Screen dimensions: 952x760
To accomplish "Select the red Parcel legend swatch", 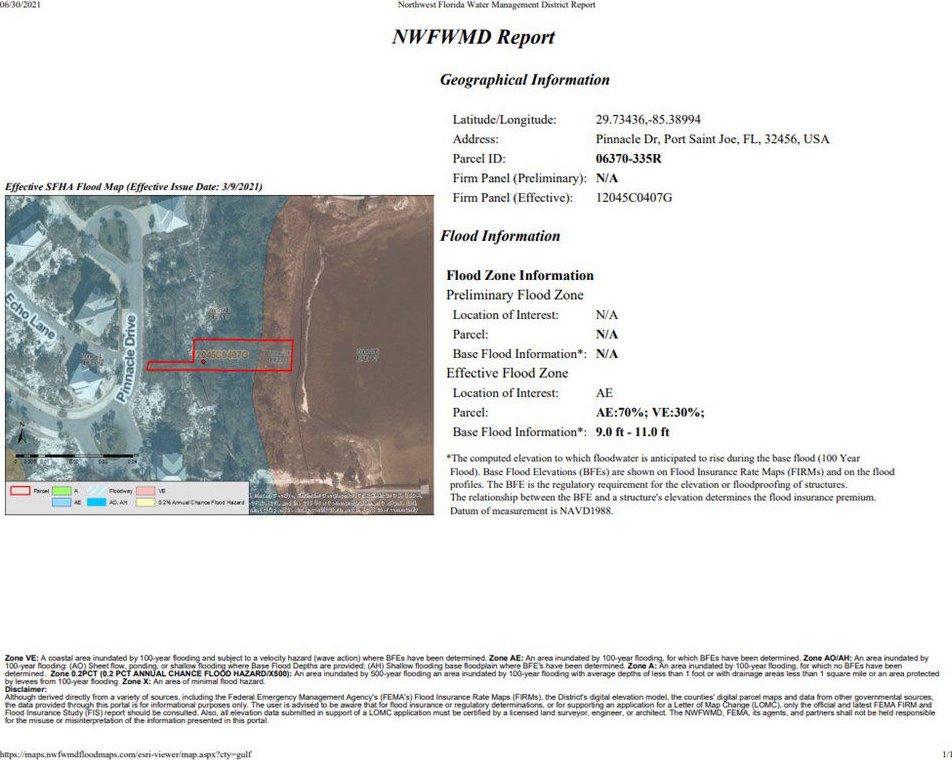I will pos(20,490).
